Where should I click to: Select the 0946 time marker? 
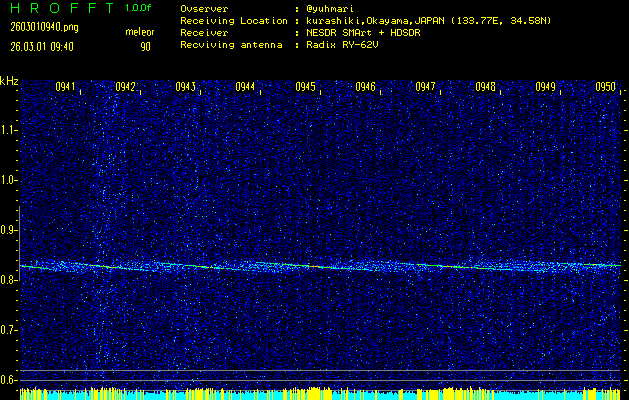366,87
